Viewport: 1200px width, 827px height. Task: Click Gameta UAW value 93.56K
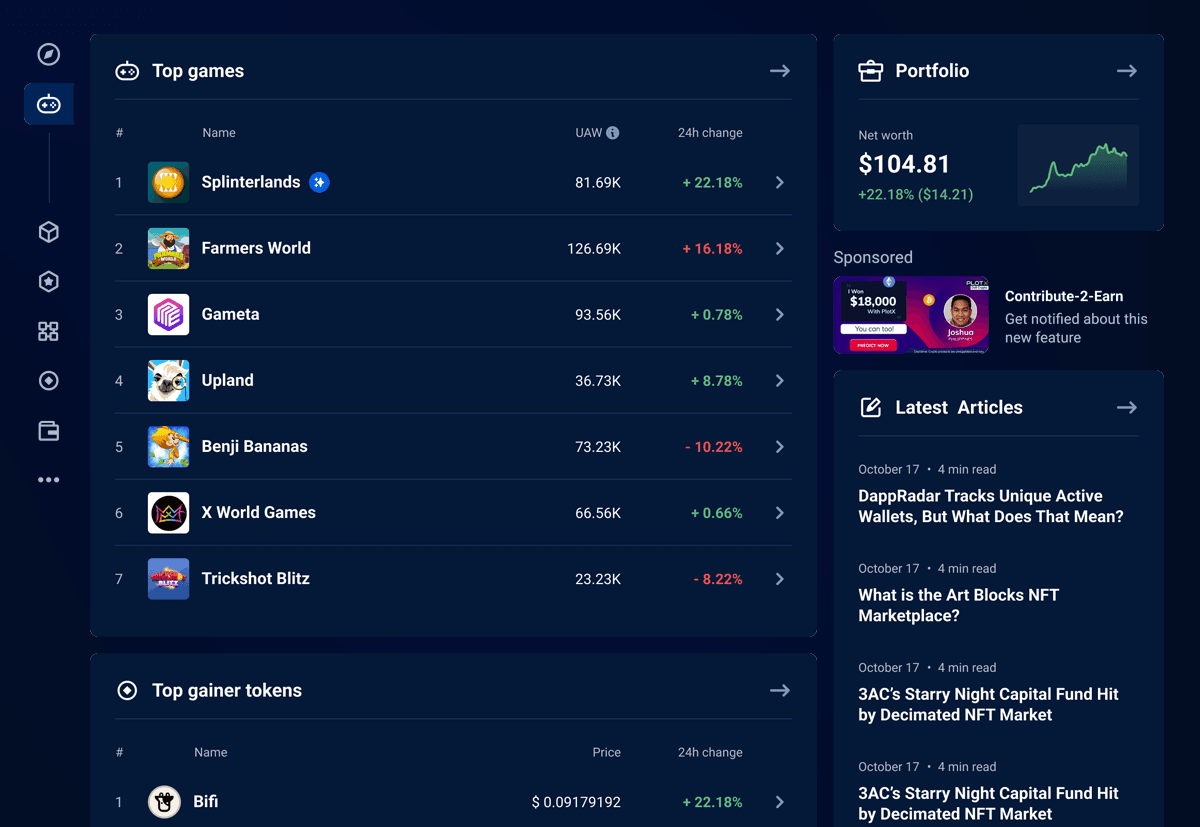tap(598, 314)
